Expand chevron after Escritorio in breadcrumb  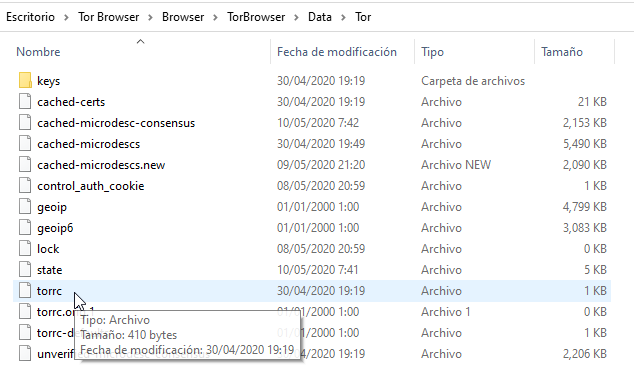point(66,17)
